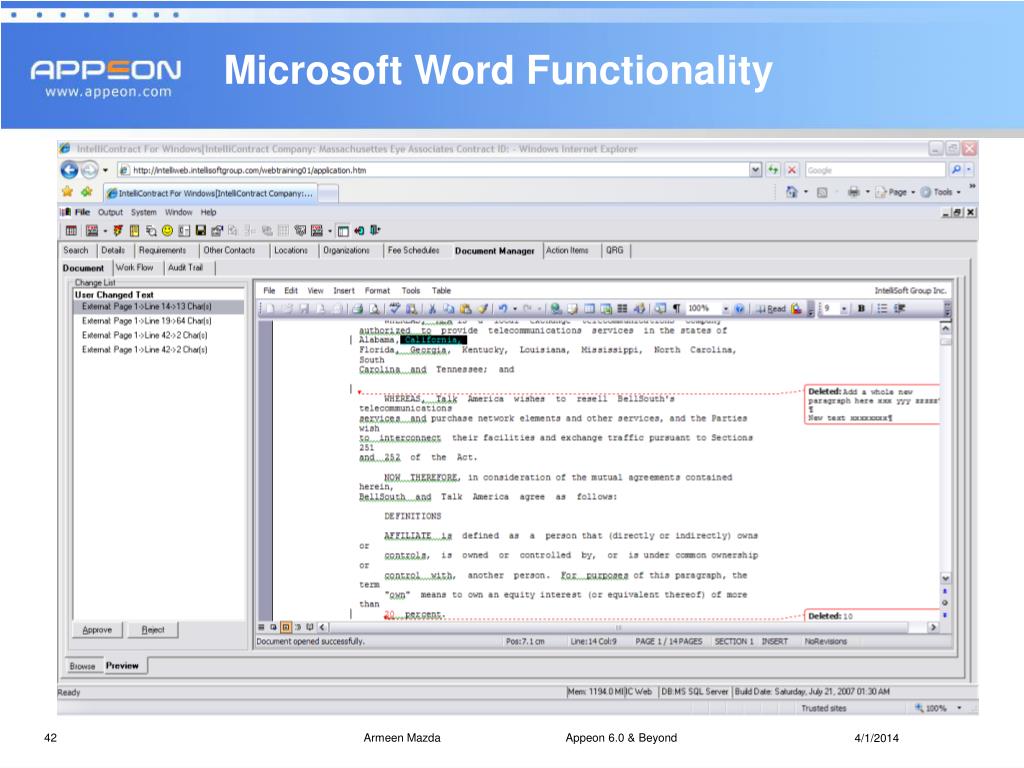The width and height of the screenshot is (1024, 768).
Task: Open the Zoom percentage dropdown
Action: pyautogui.click(x=726, y=309)
